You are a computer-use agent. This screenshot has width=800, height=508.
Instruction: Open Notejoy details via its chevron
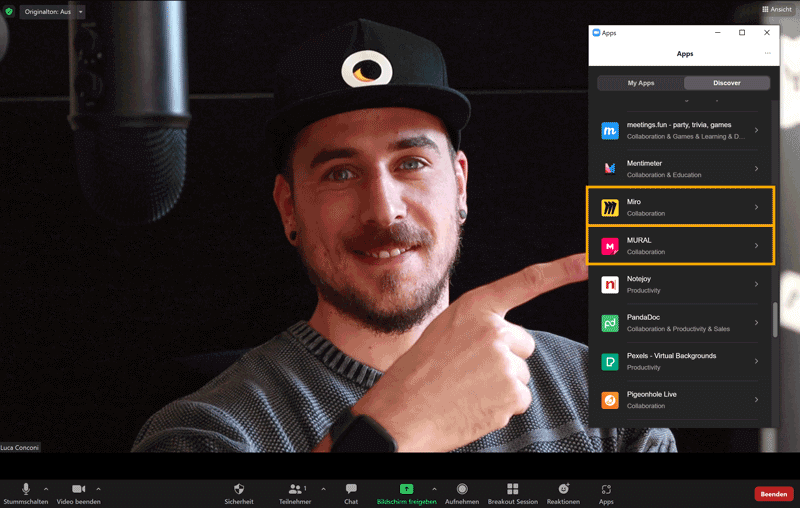coord(756,284)
